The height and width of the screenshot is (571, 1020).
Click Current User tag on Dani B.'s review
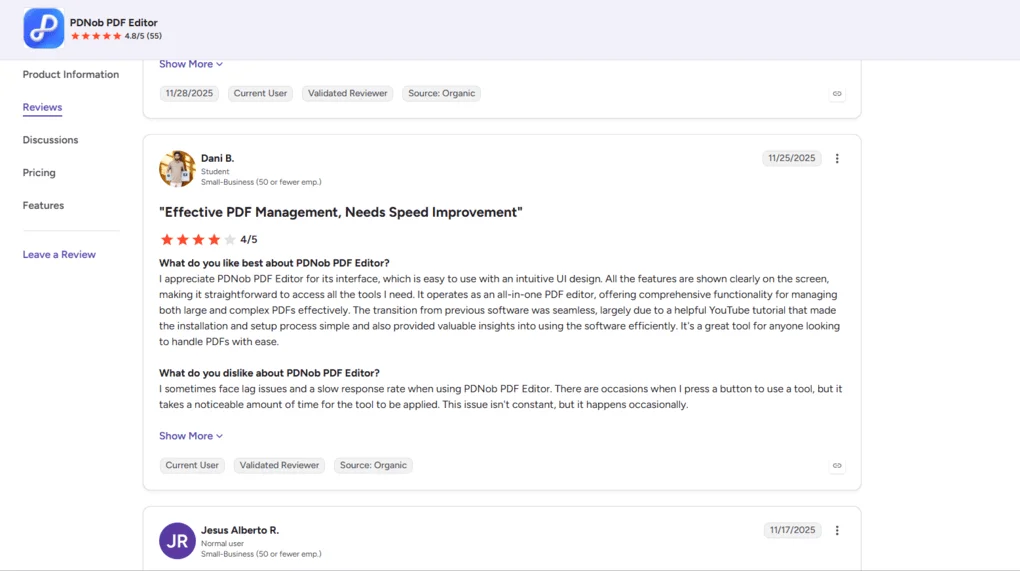[x=192, y=465]
